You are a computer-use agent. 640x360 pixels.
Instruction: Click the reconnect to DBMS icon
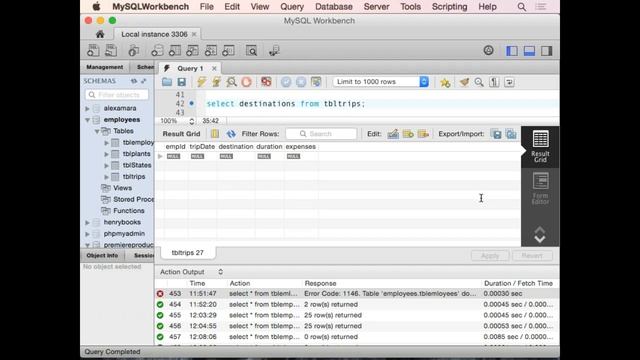pyautogui.click(x=274, y=51)
